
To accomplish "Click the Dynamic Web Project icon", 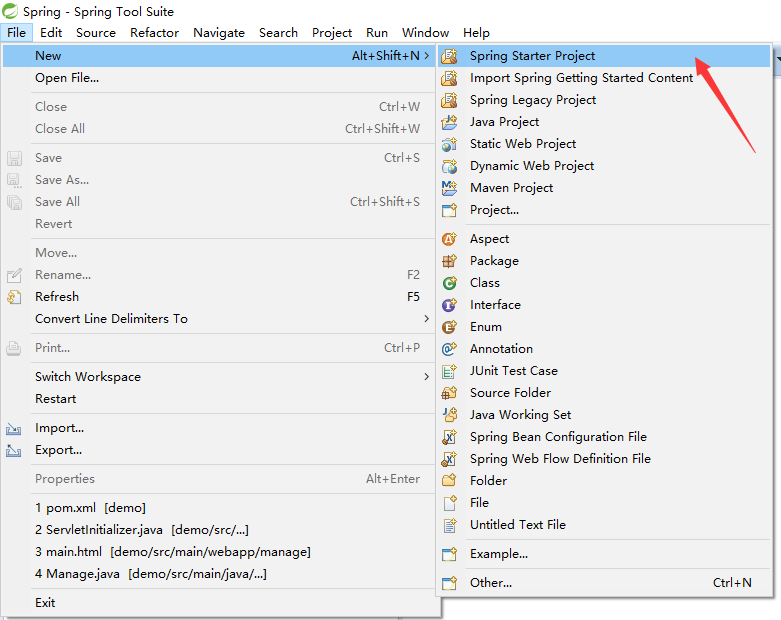I will pos(449,166).
